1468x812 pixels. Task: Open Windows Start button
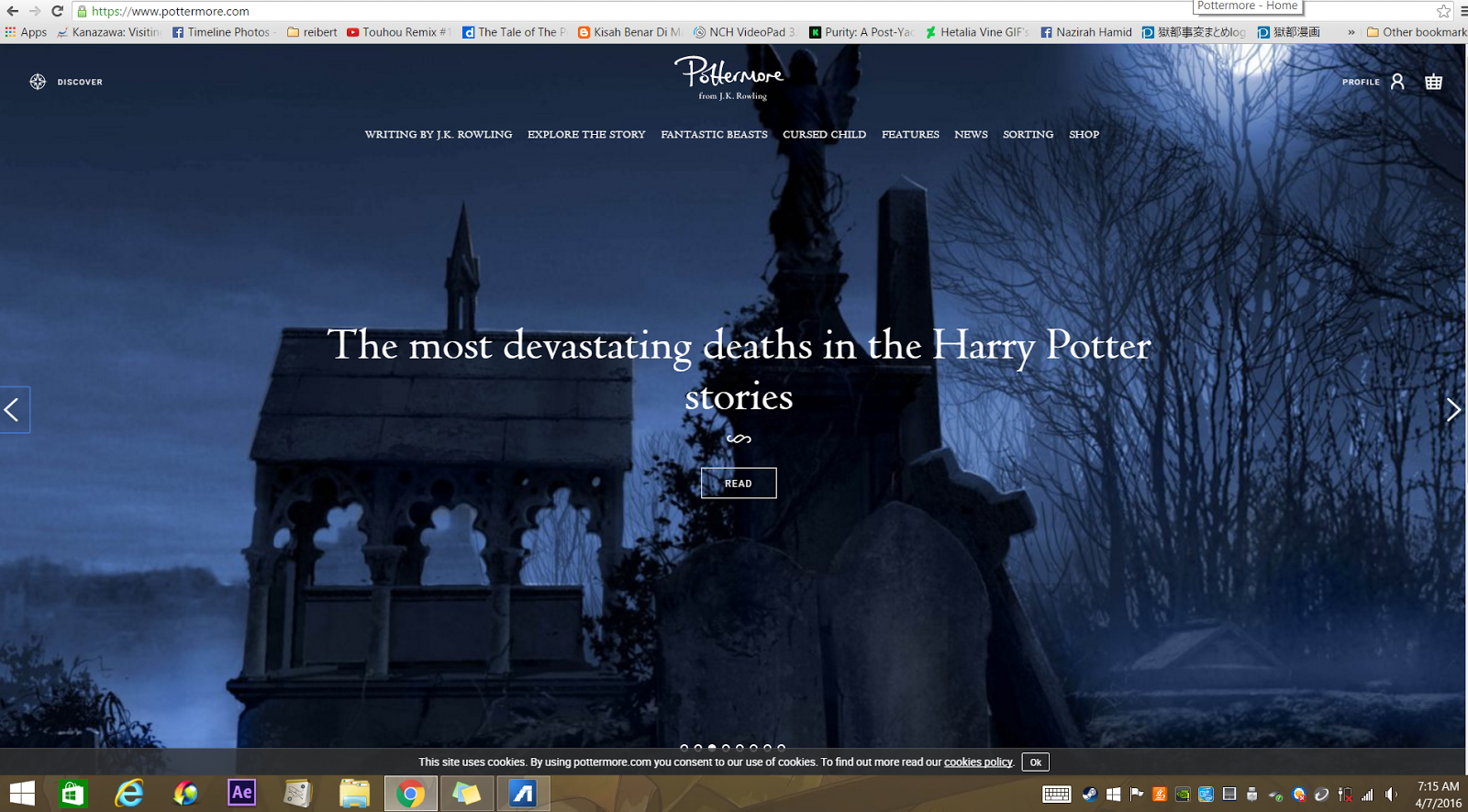21,794
